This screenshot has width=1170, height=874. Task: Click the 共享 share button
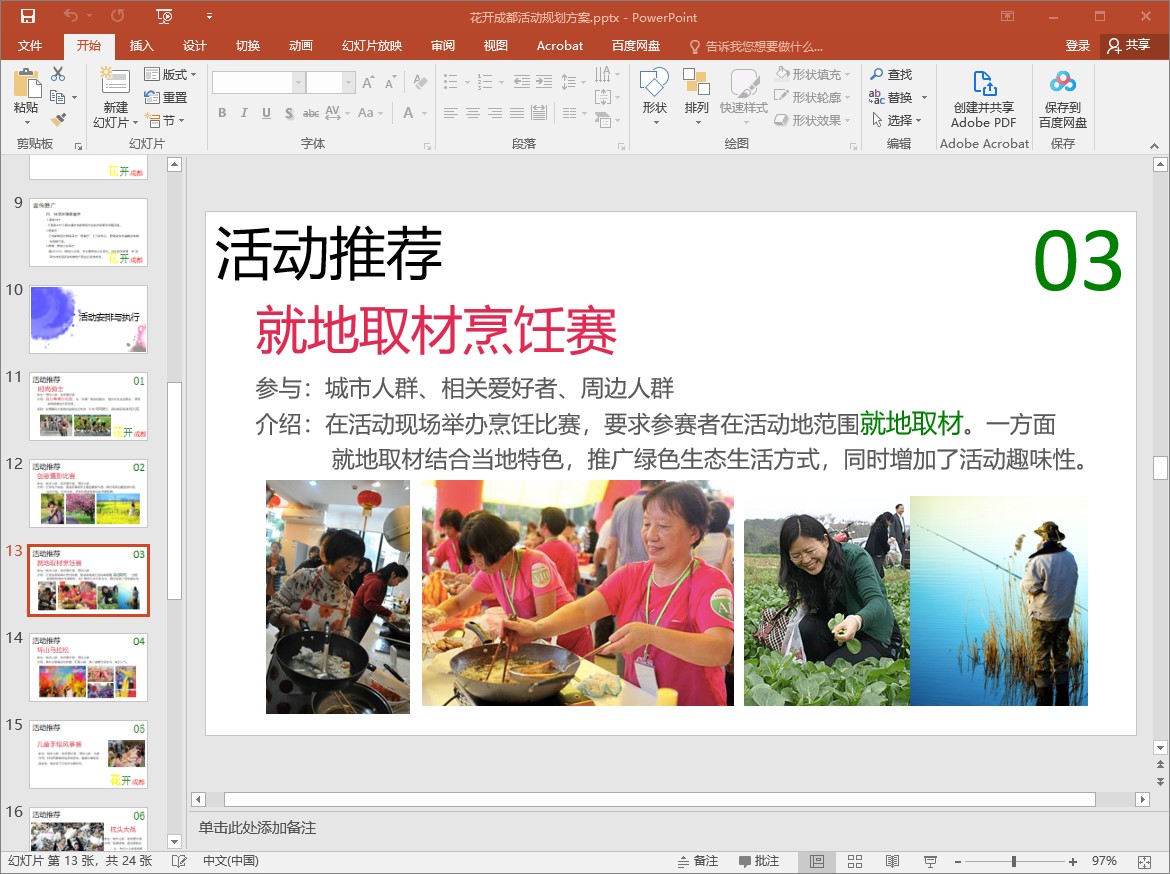[x=1129, y=46]
